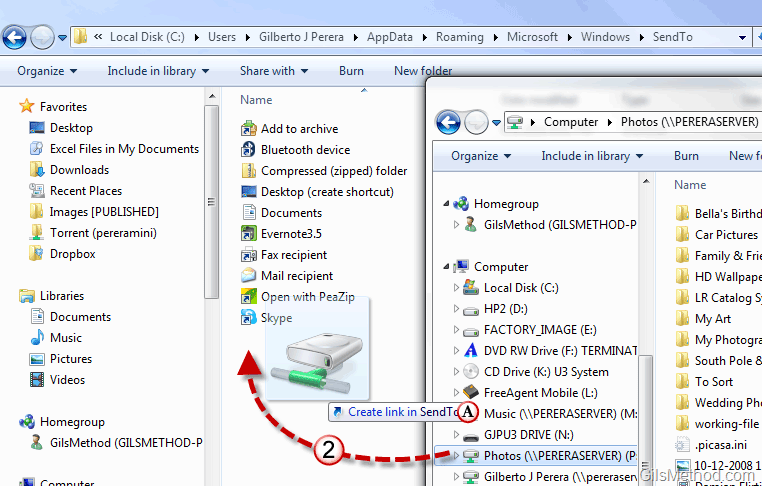Expand GilsMethod node in Photos window
The width and height of the screenshot is (762, 486).
tap(456, 225)
